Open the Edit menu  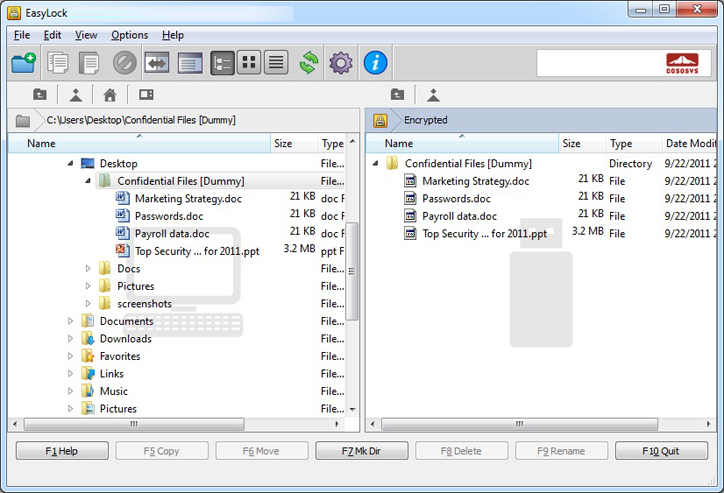coord(52,35)
